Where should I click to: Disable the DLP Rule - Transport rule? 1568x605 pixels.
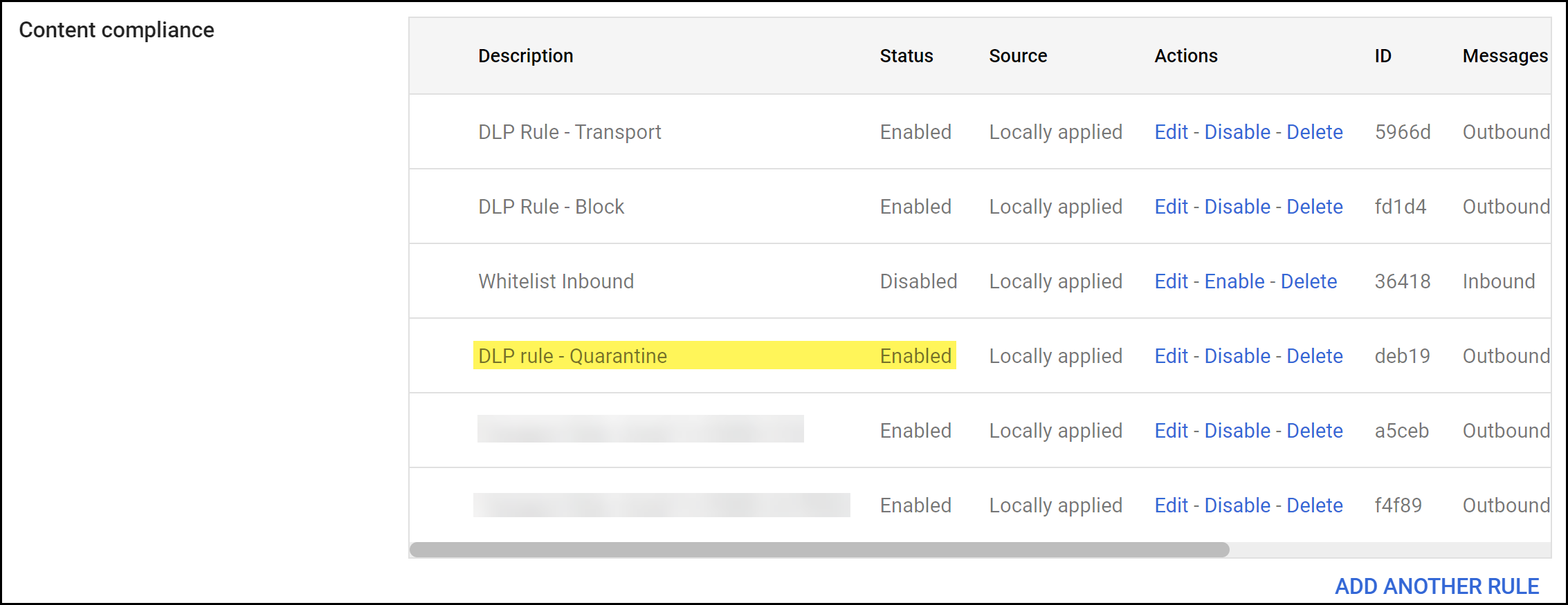pos(1237,132)
